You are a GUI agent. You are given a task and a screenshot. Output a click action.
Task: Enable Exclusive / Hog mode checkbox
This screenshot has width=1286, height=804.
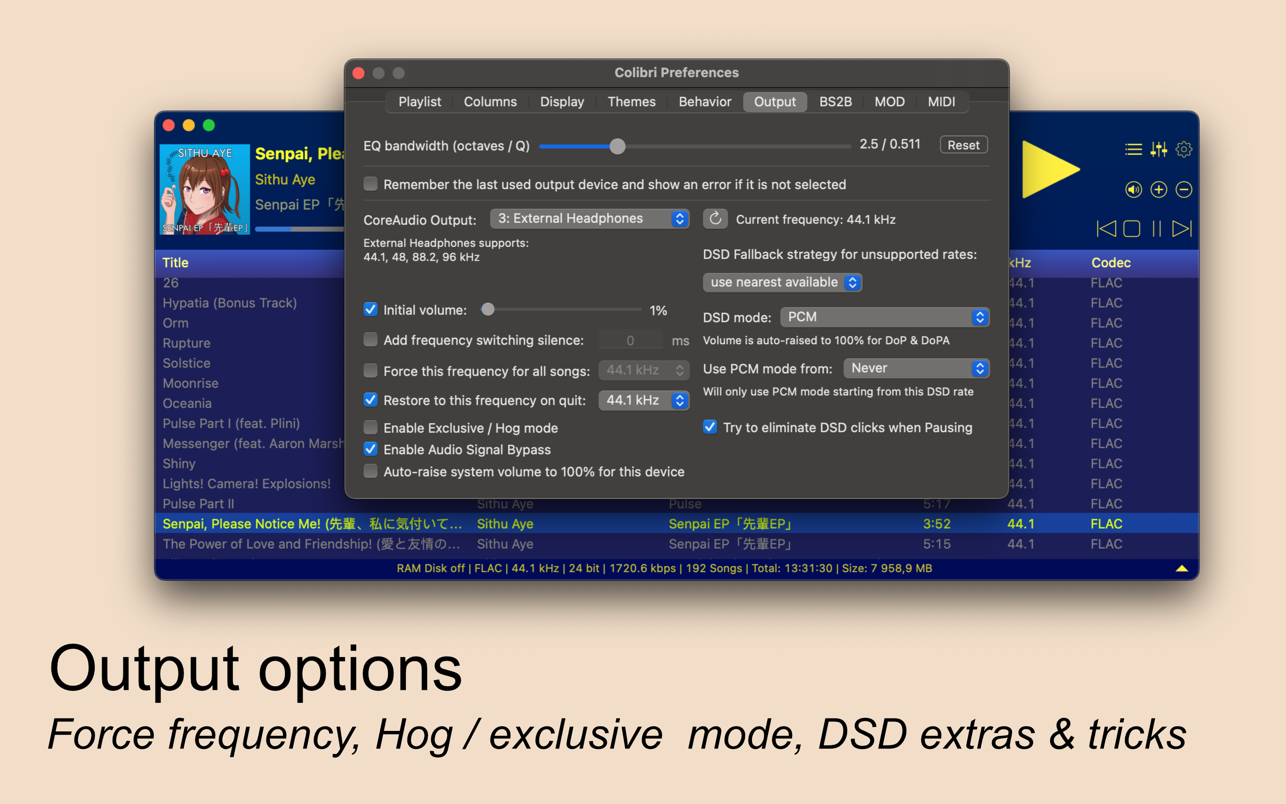click(371, 428)
